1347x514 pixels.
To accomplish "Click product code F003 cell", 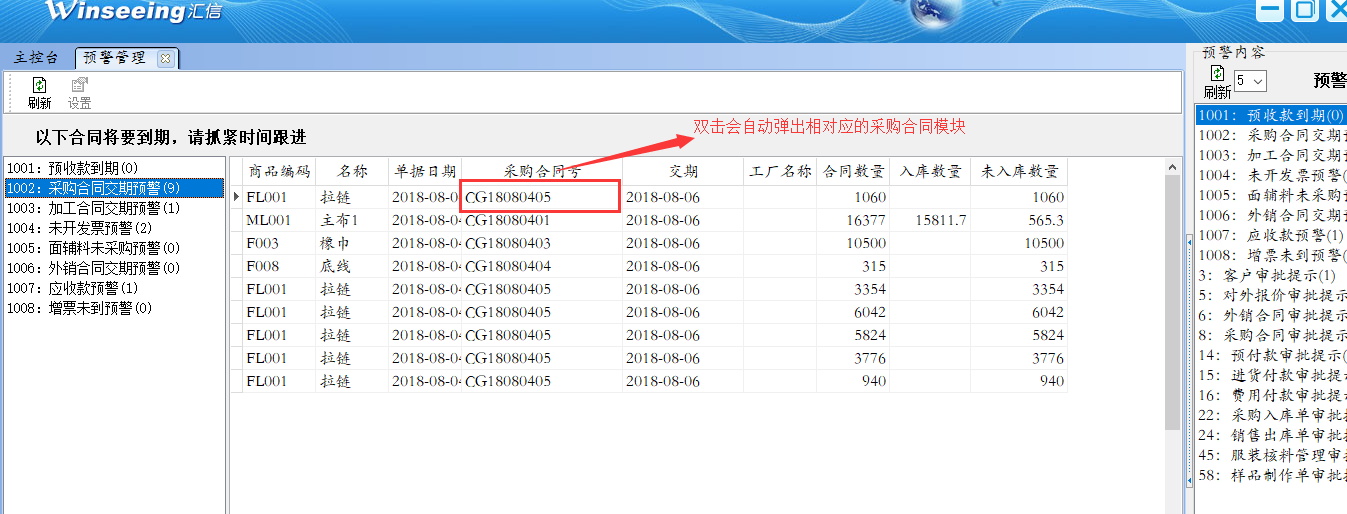I will pos(280,243).
